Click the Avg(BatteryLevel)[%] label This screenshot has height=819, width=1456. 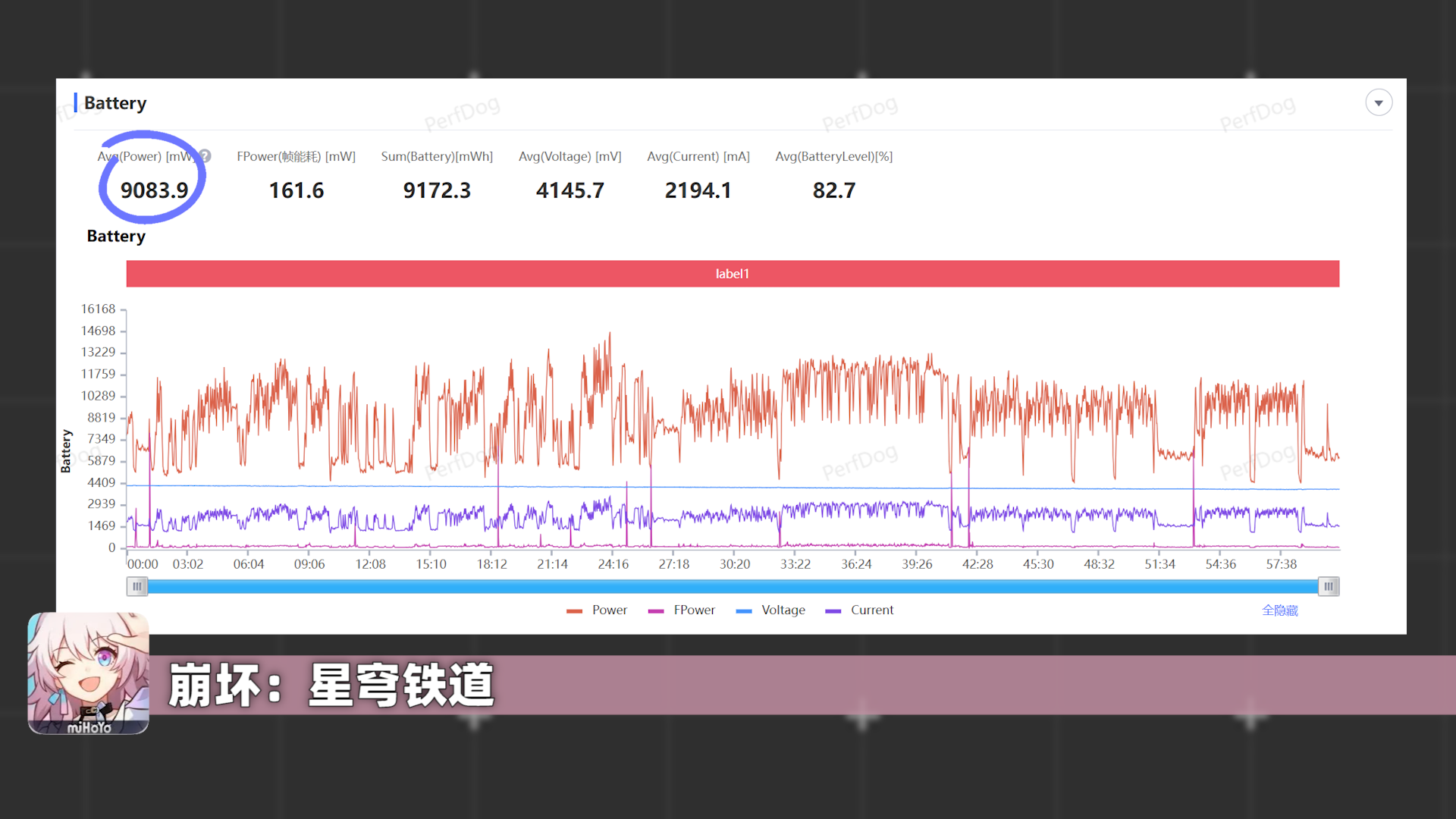(x=834, y=156)
